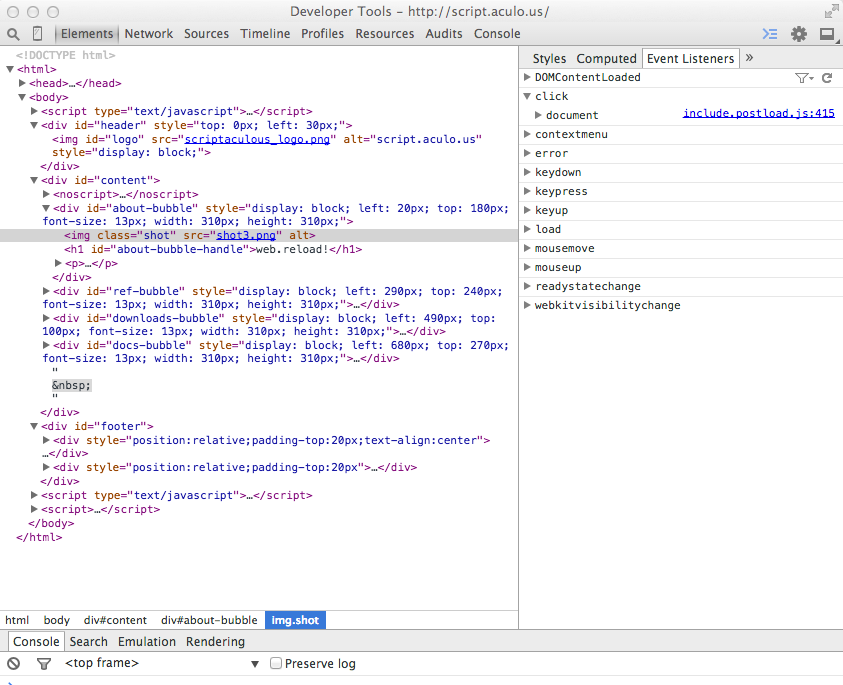Open the Resources tab
The height and width of the screenshot is (685, 843).
point(385,33)
